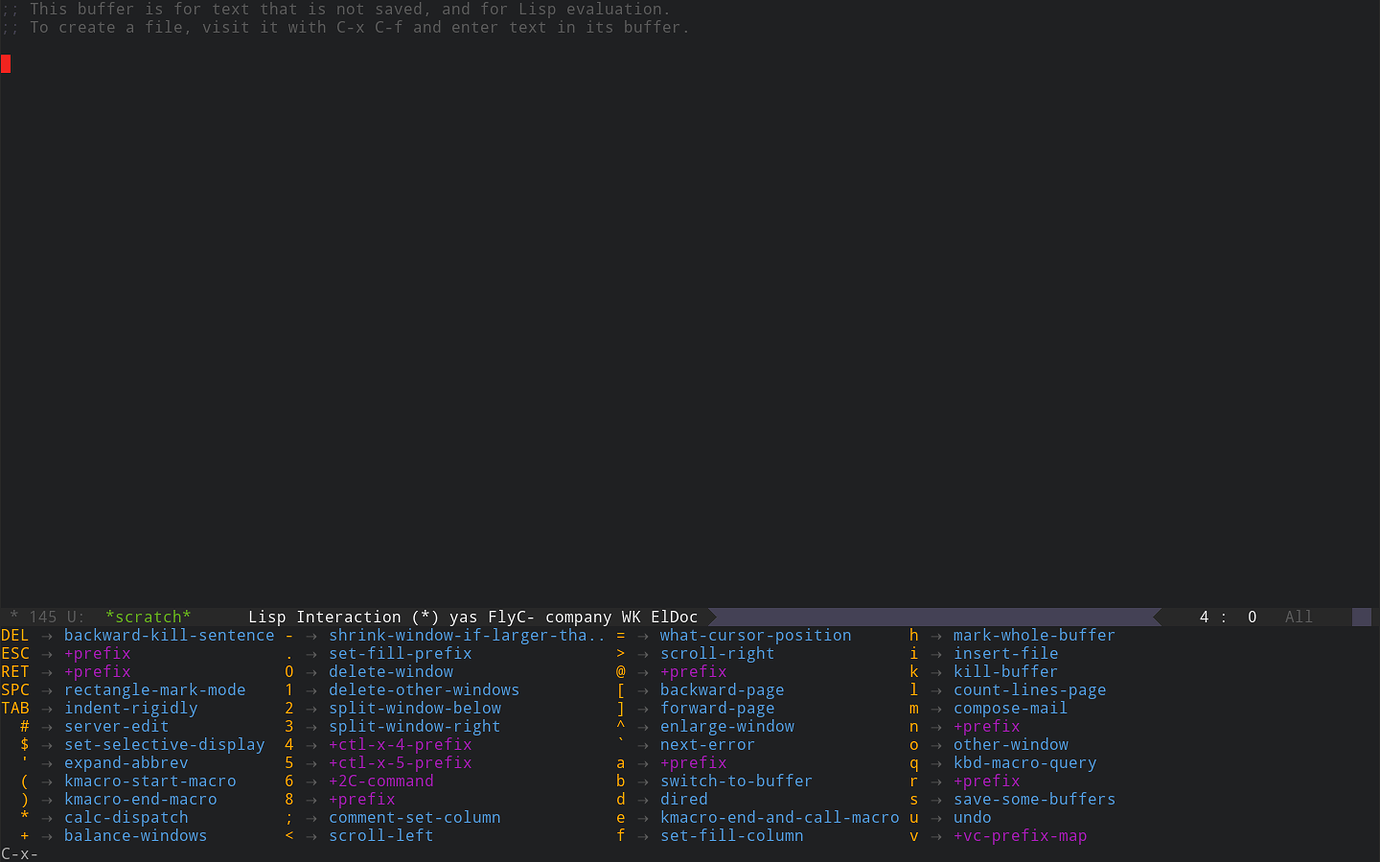This screenshot has height=862, width=1380.
Task: Select the kill-buffer command entry
Action: (1005, 672)
